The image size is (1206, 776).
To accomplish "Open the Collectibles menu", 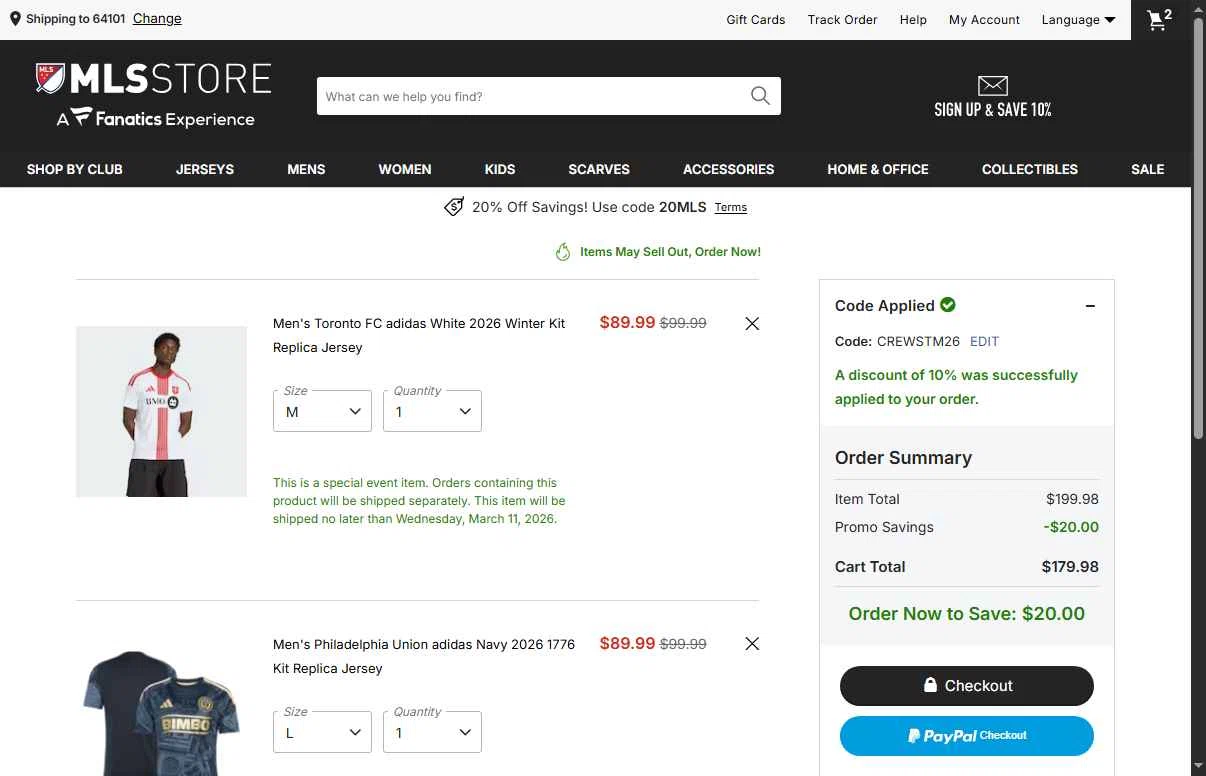I will 1030,169.
